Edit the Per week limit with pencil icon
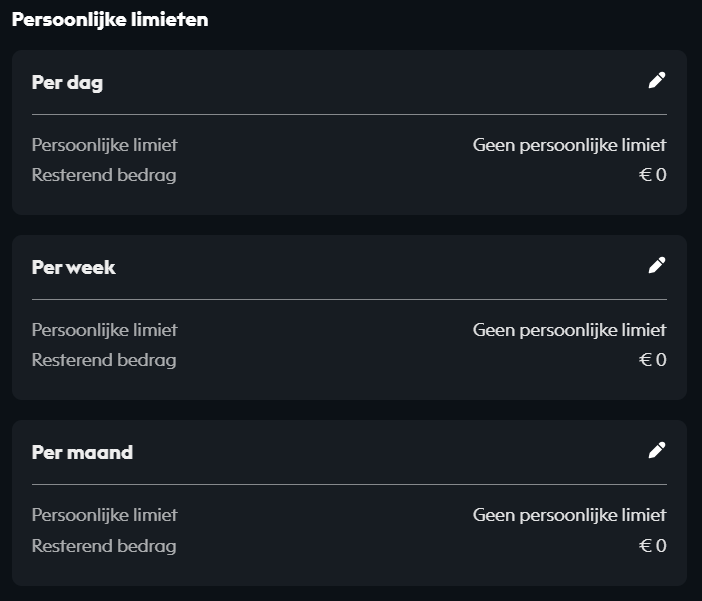 [656, 265]
